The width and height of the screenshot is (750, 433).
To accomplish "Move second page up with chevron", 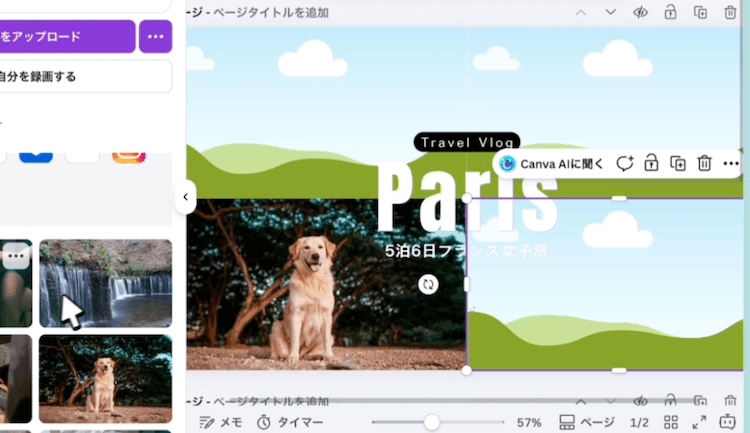I will tap(581, 401).
